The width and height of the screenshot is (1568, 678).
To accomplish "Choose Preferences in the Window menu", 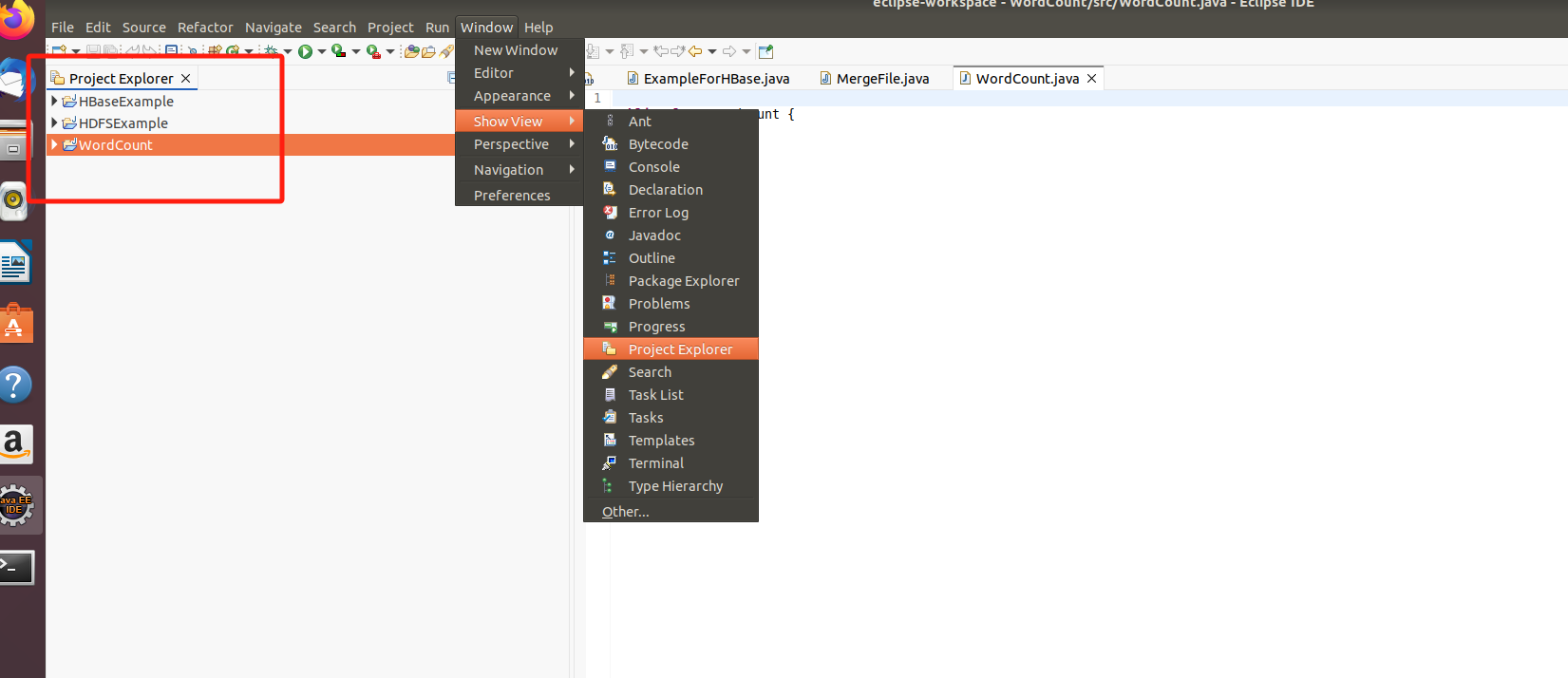I will pos(520,196).
